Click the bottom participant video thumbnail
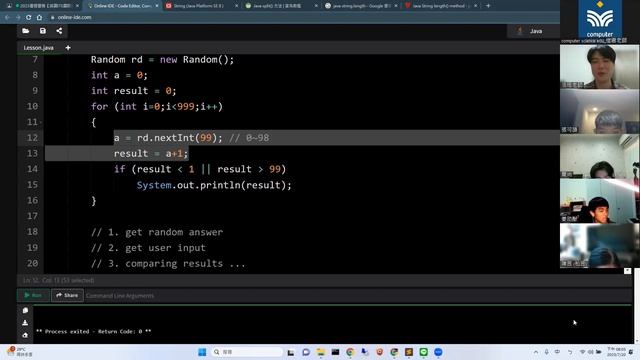 pyautogui.click(x=599, y=246)
